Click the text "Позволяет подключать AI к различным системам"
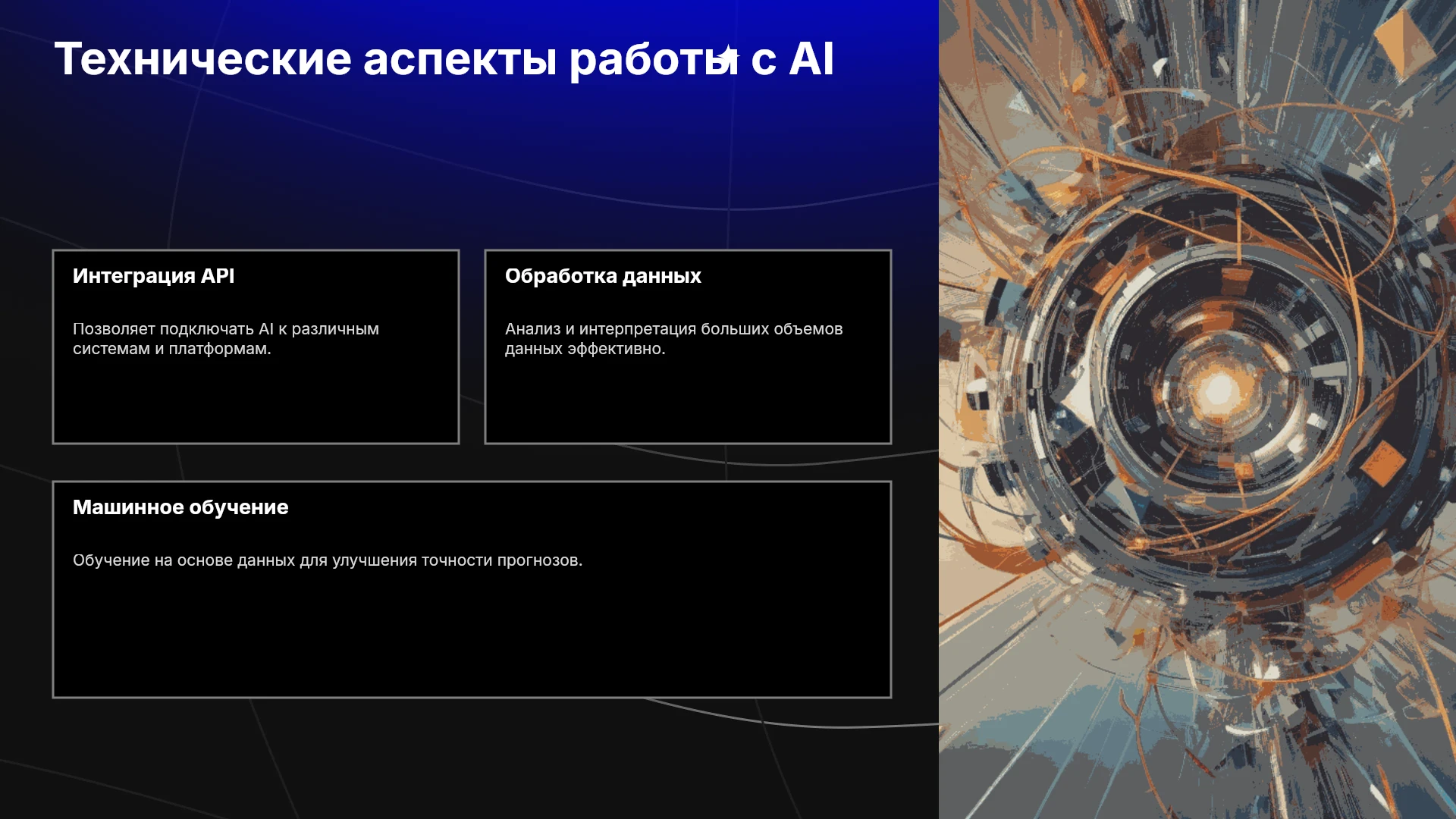The image size is (1456, 819). [226, 339]
